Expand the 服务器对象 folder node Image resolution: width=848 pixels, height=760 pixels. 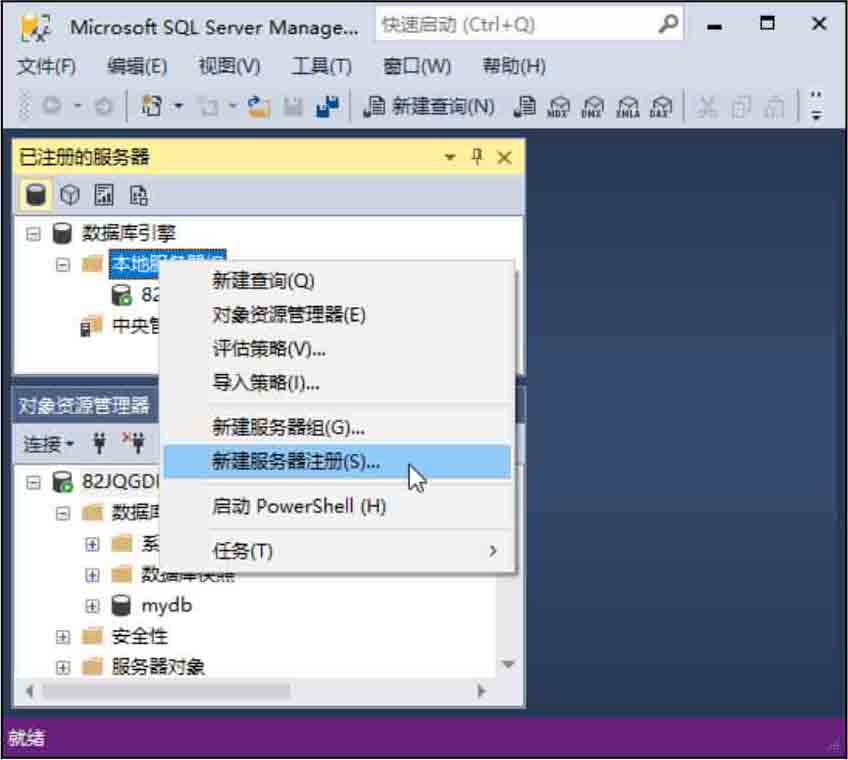coord(63,668)
